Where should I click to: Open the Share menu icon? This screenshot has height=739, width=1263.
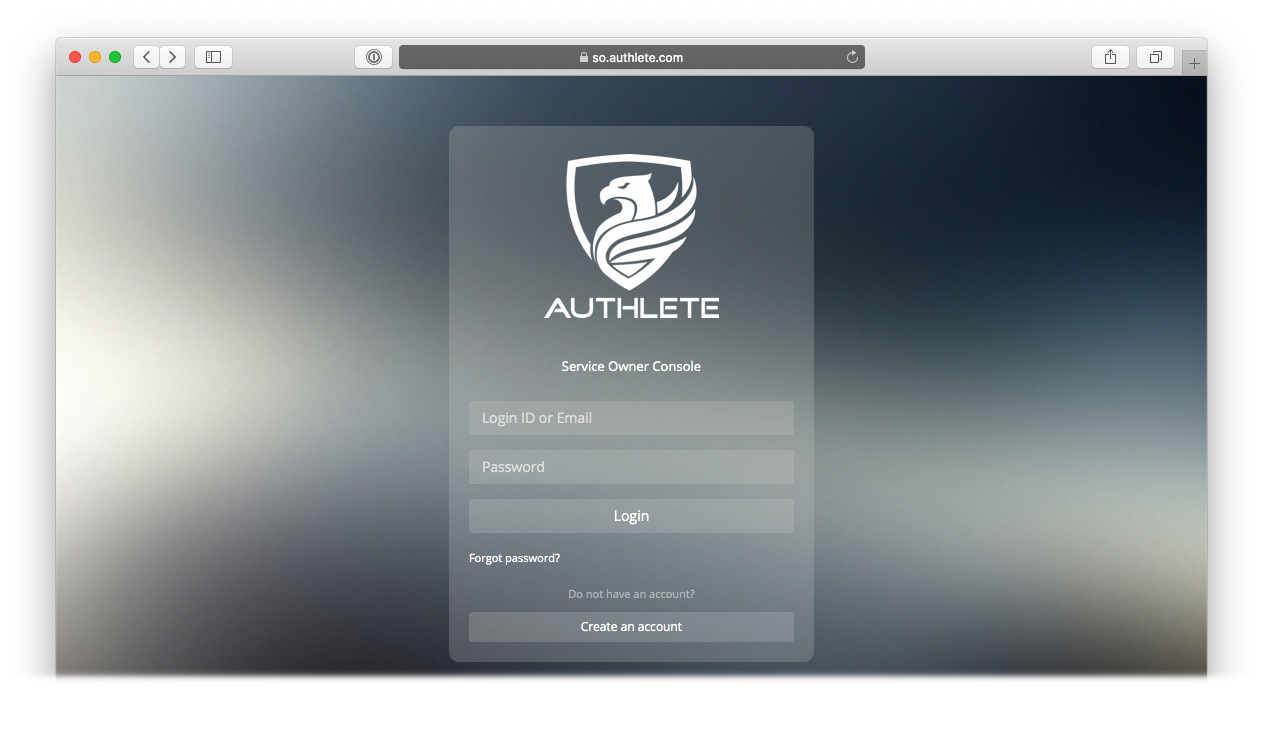click(1110, 57)
